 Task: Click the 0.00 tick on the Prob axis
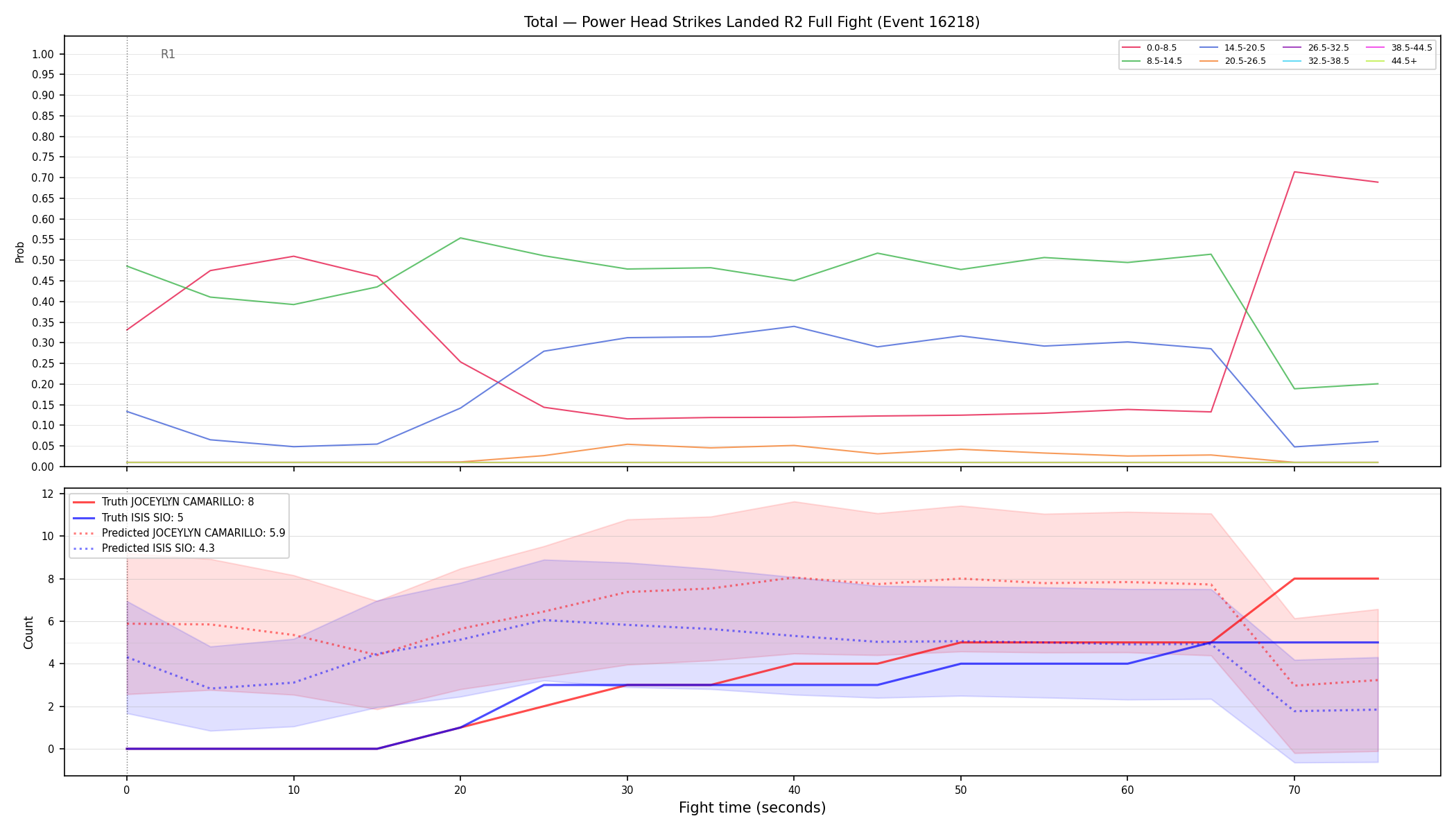pos(43,467)
